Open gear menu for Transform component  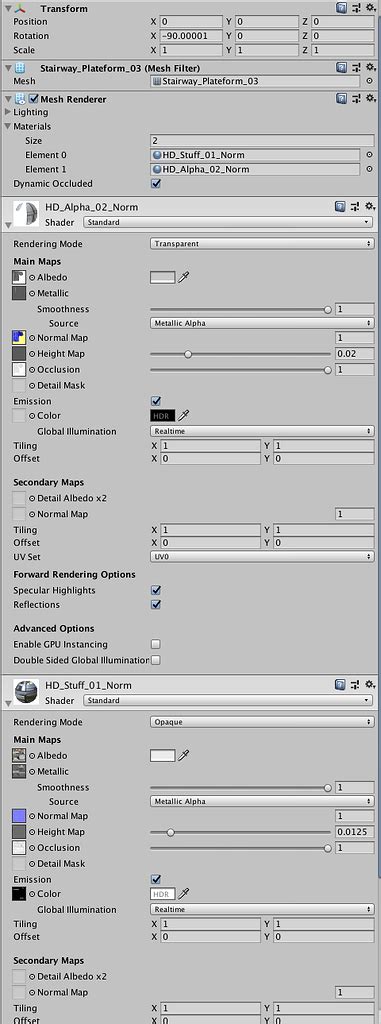371,8
